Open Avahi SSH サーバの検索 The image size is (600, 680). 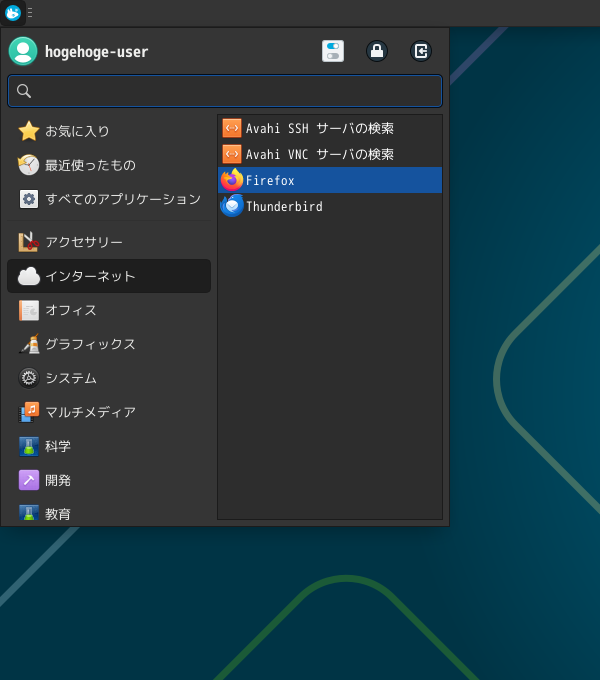(330, 128)
